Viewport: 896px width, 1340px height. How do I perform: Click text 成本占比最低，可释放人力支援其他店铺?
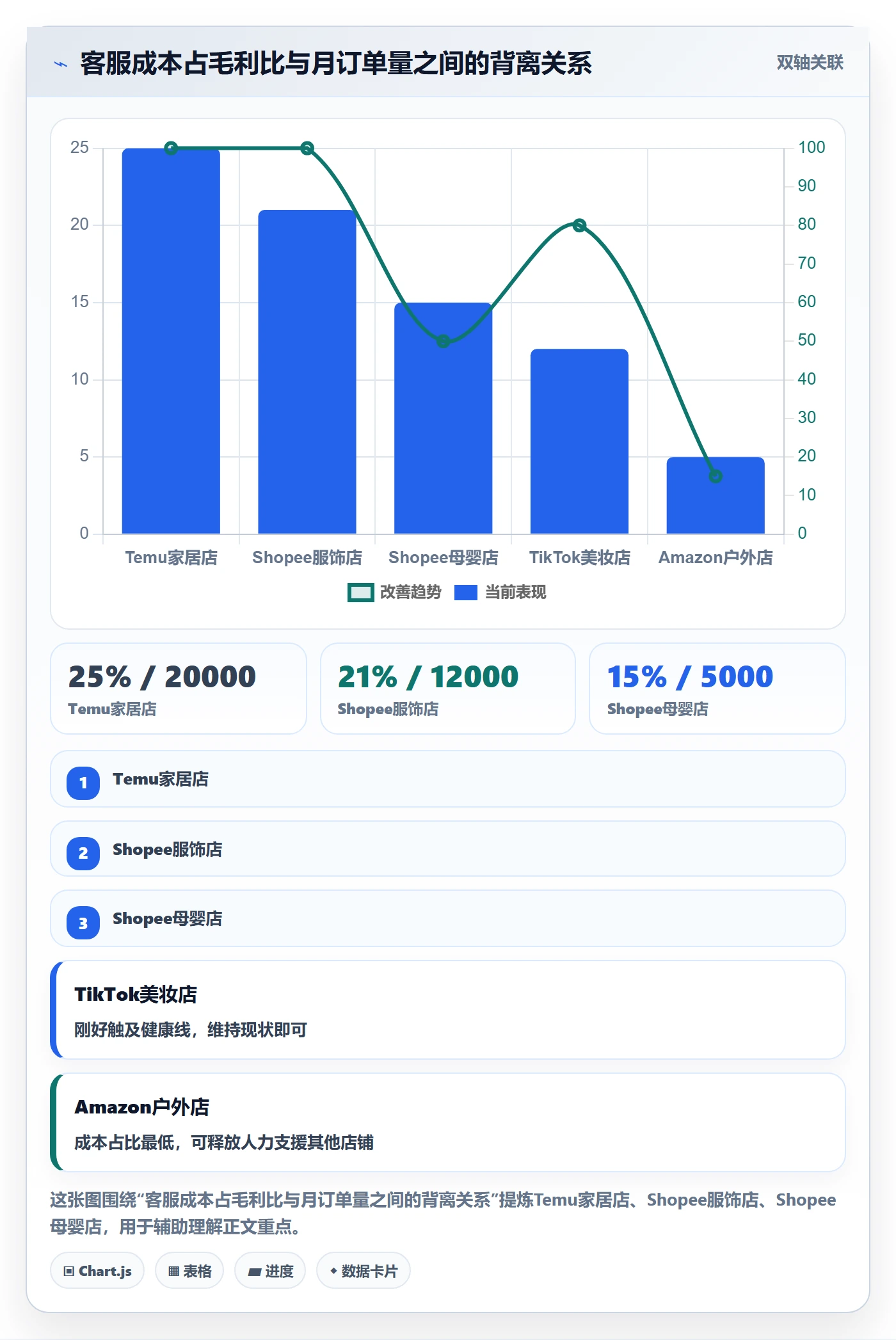224,1142
